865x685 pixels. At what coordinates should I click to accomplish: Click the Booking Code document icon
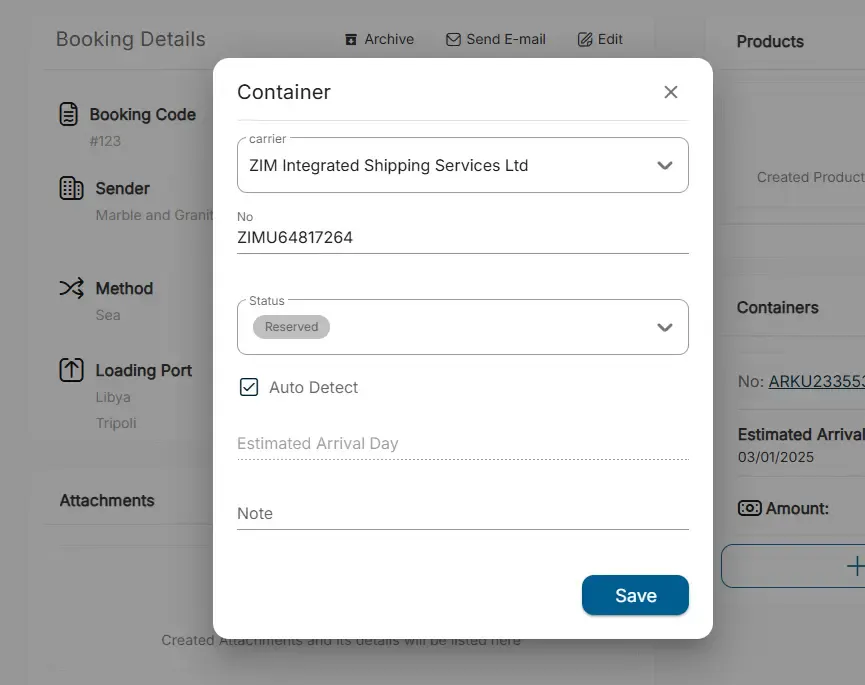[68, 114]
